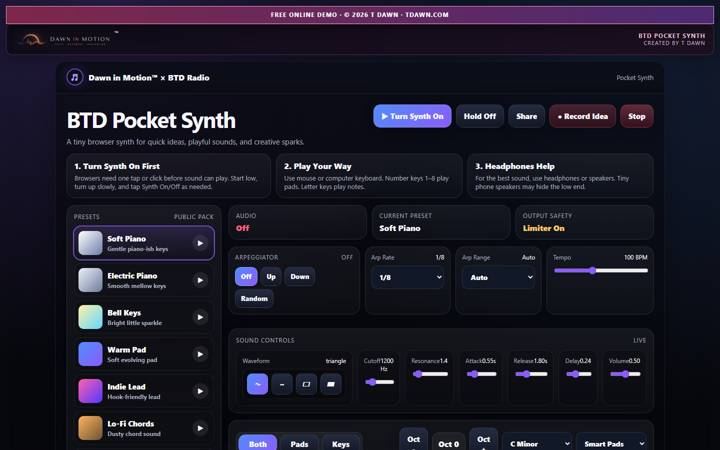Screen dimensions: 720x450
Task: Select the Soft Piano preset name
Action: point(126,239)
